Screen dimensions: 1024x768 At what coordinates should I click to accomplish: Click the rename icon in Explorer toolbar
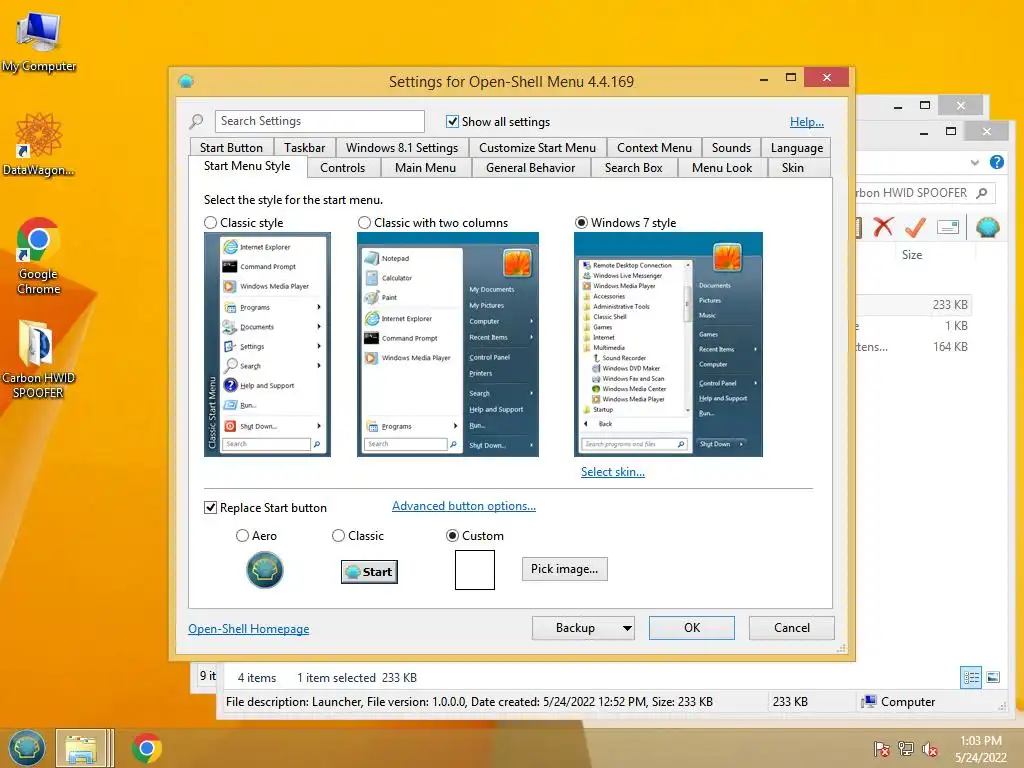948,227
